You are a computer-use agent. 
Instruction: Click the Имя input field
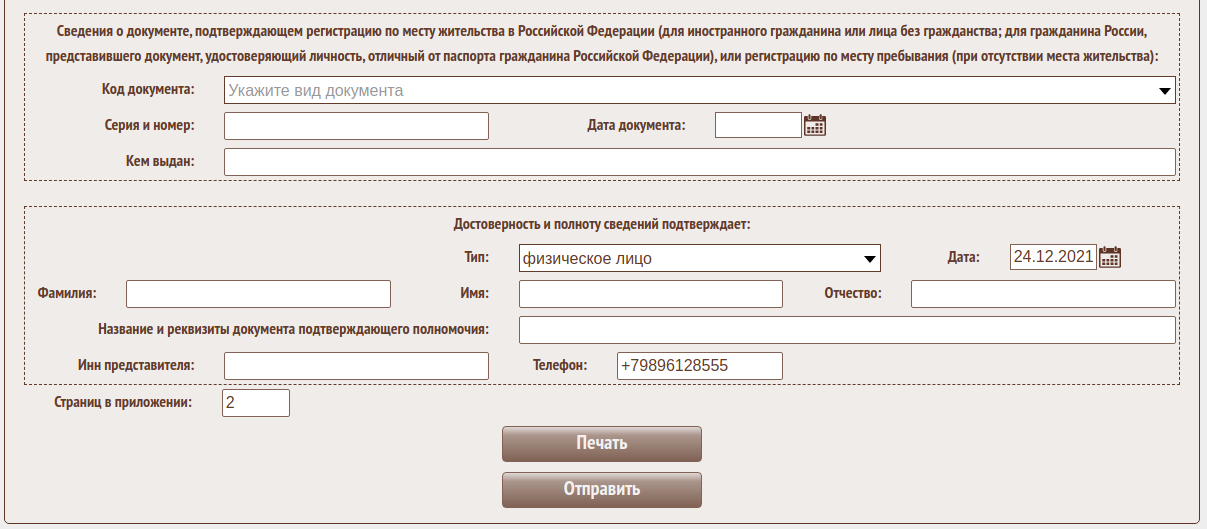[x=650, y=294]
